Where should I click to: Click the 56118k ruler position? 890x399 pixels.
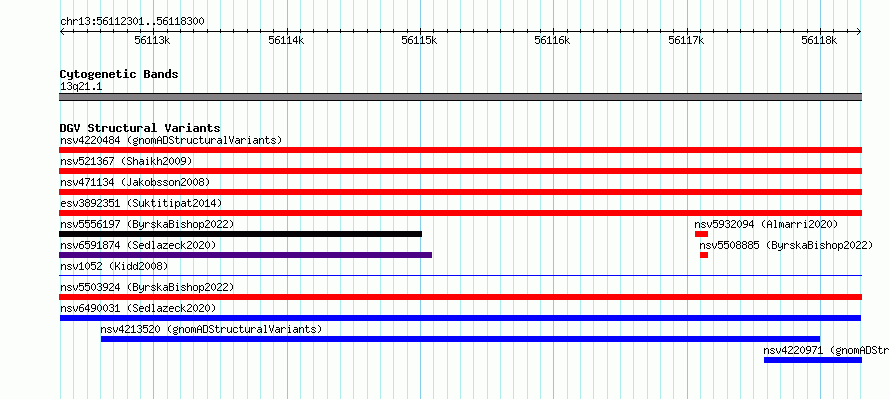click(x=820, y=40)
